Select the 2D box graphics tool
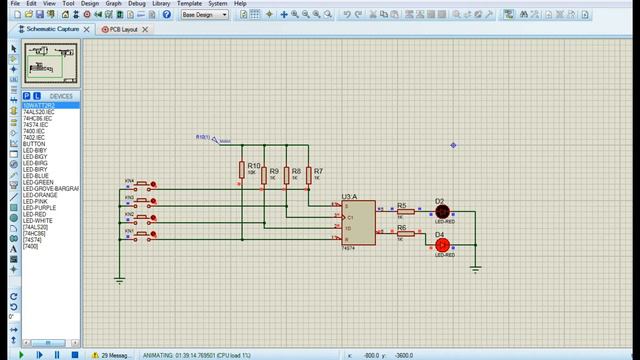 point(13,207)
